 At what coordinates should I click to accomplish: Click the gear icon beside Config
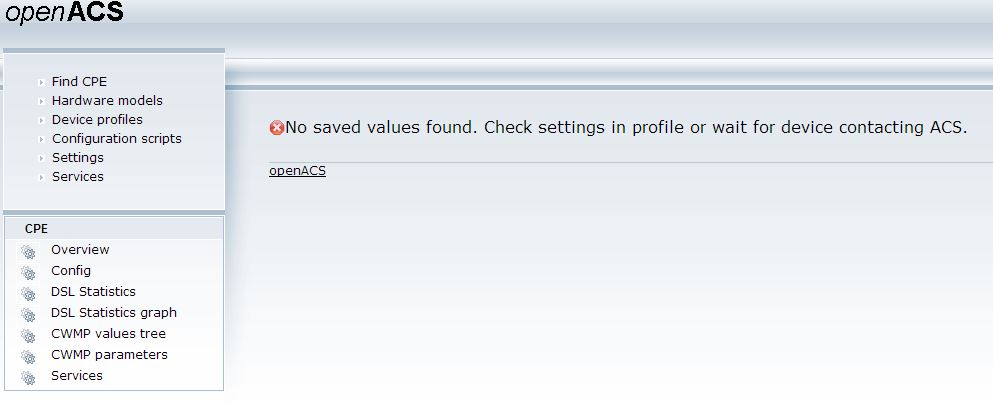(x=28, y=272)
